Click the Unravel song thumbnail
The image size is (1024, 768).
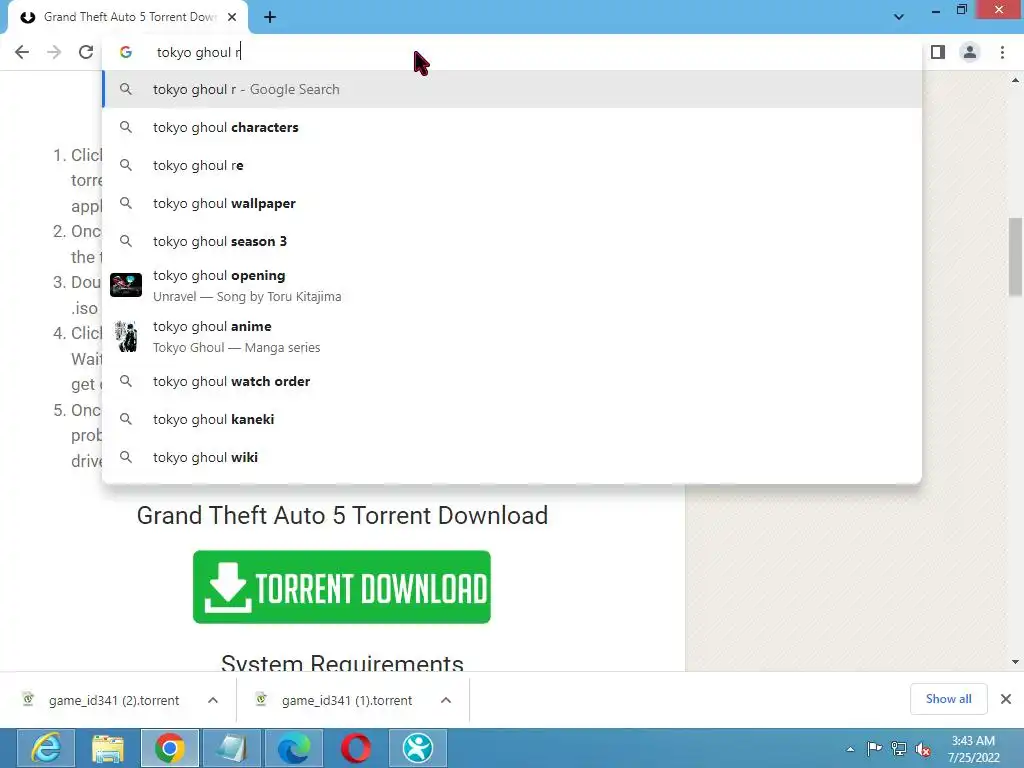point(126,285)
